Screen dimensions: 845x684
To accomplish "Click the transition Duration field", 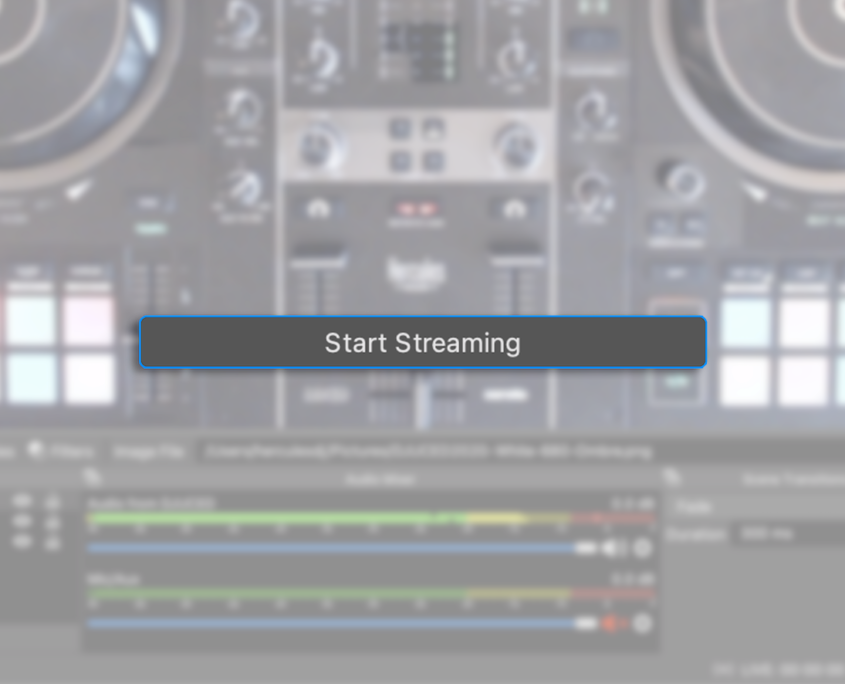I will coord(785,534).
